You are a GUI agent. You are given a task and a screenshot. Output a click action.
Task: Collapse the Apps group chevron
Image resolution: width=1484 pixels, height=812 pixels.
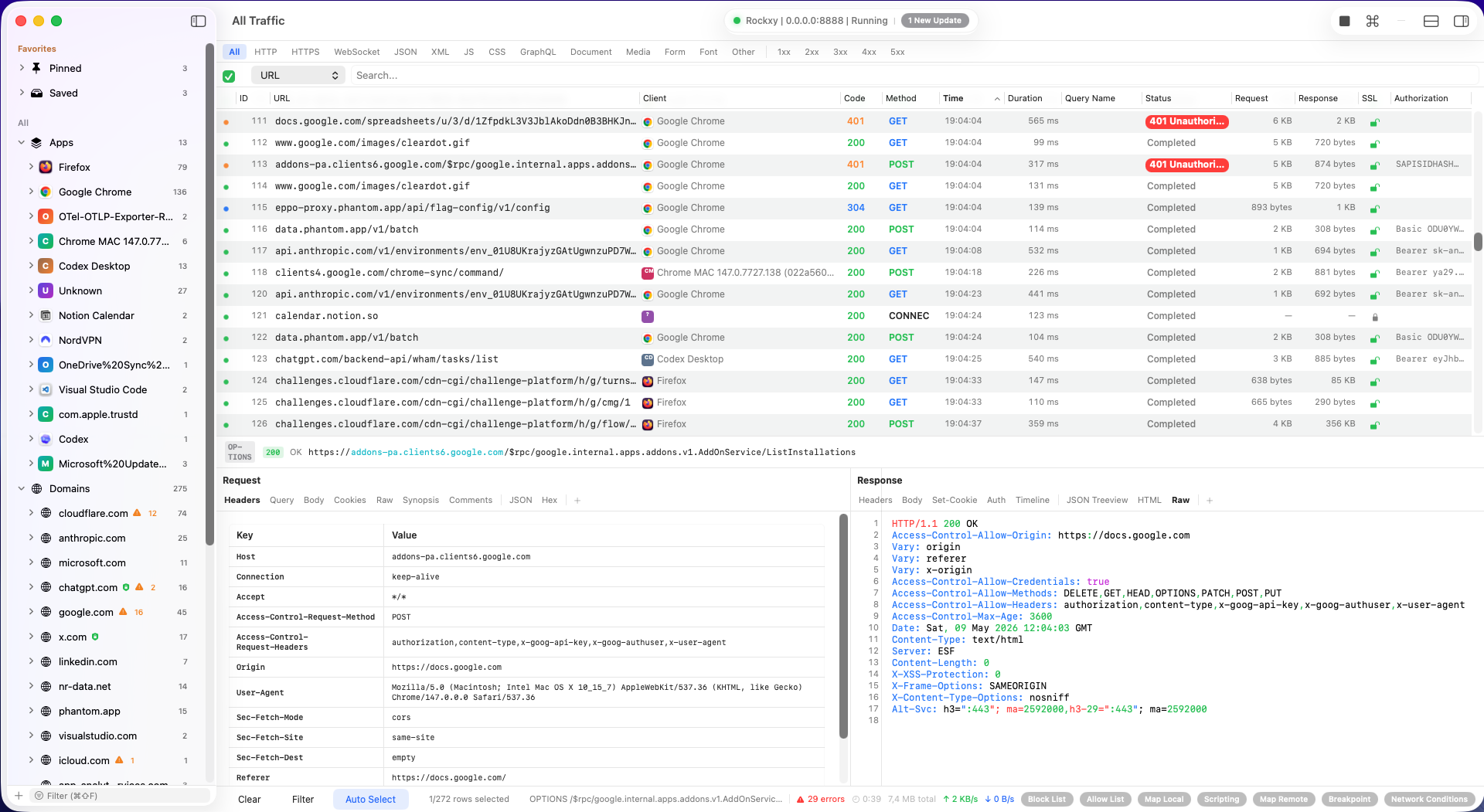[22, 142]
